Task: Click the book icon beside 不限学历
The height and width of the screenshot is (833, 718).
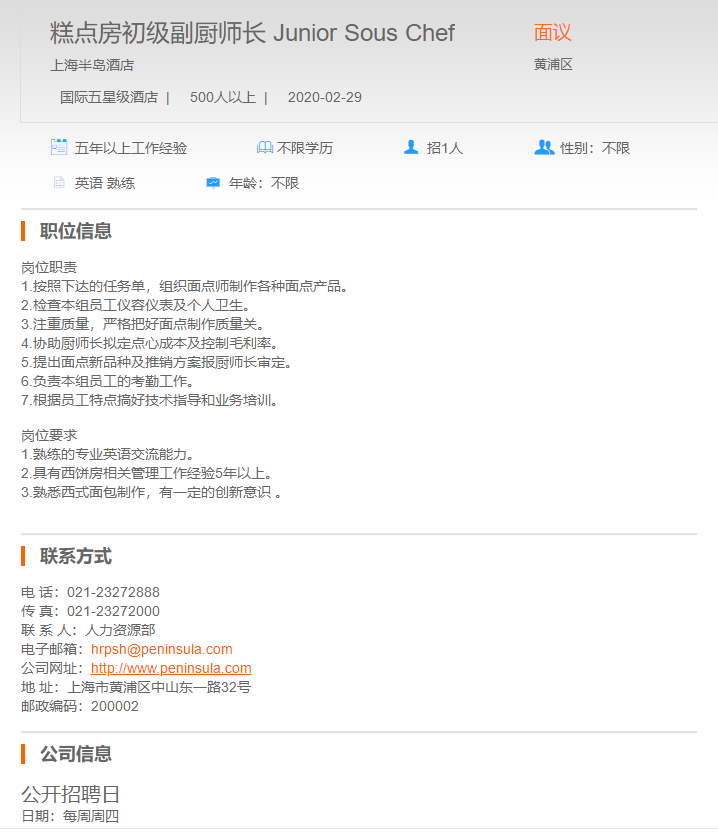Action: (x=265, y=148)
